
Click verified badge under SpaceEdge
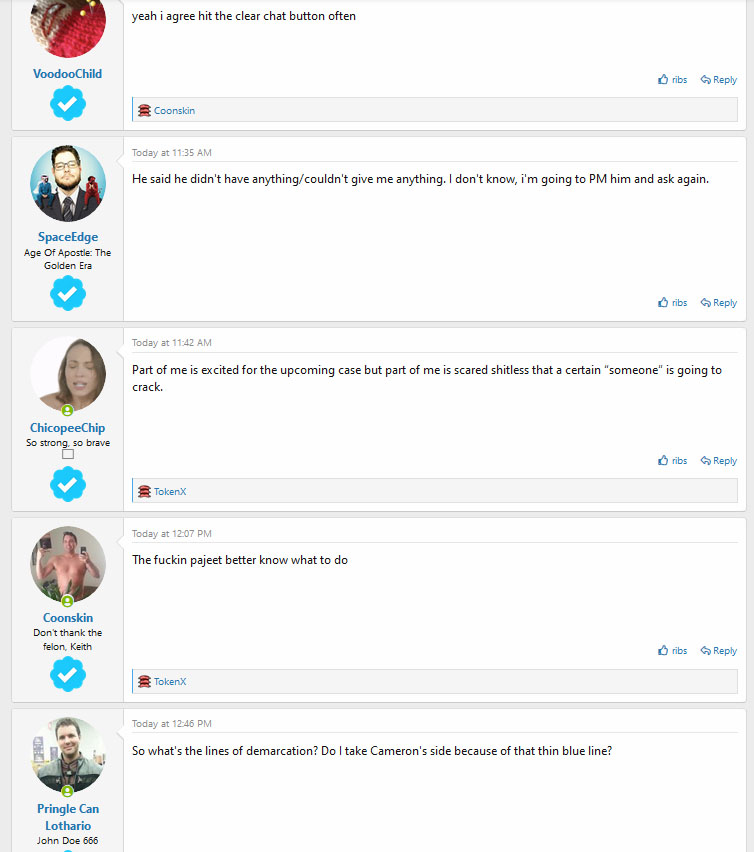point(68,293)
